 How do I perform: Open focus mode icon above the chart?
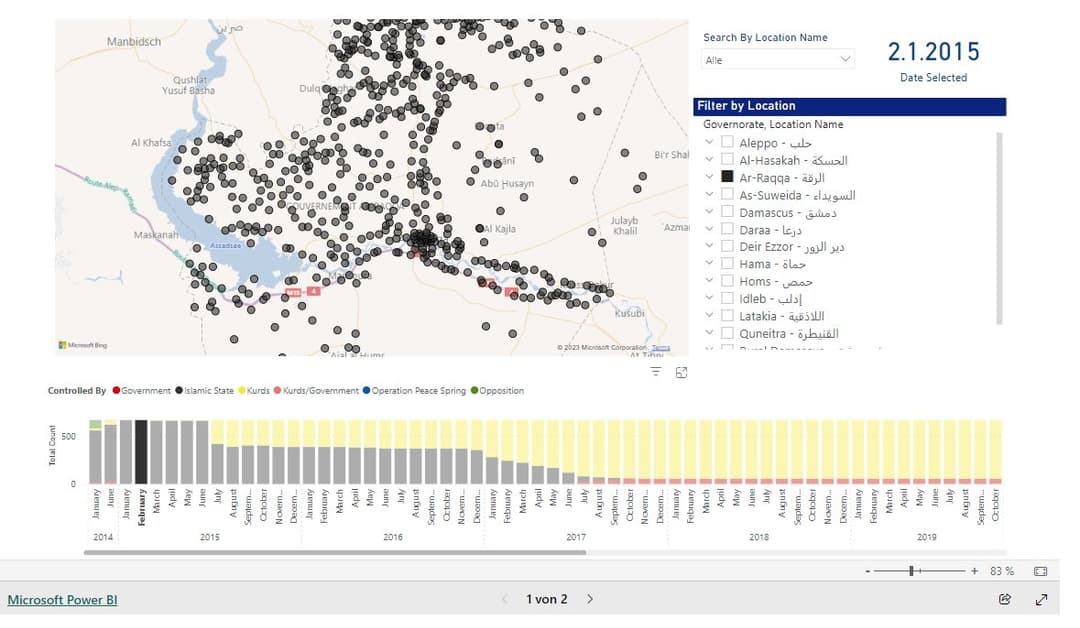pyautogui.click(x=681, y=373)
